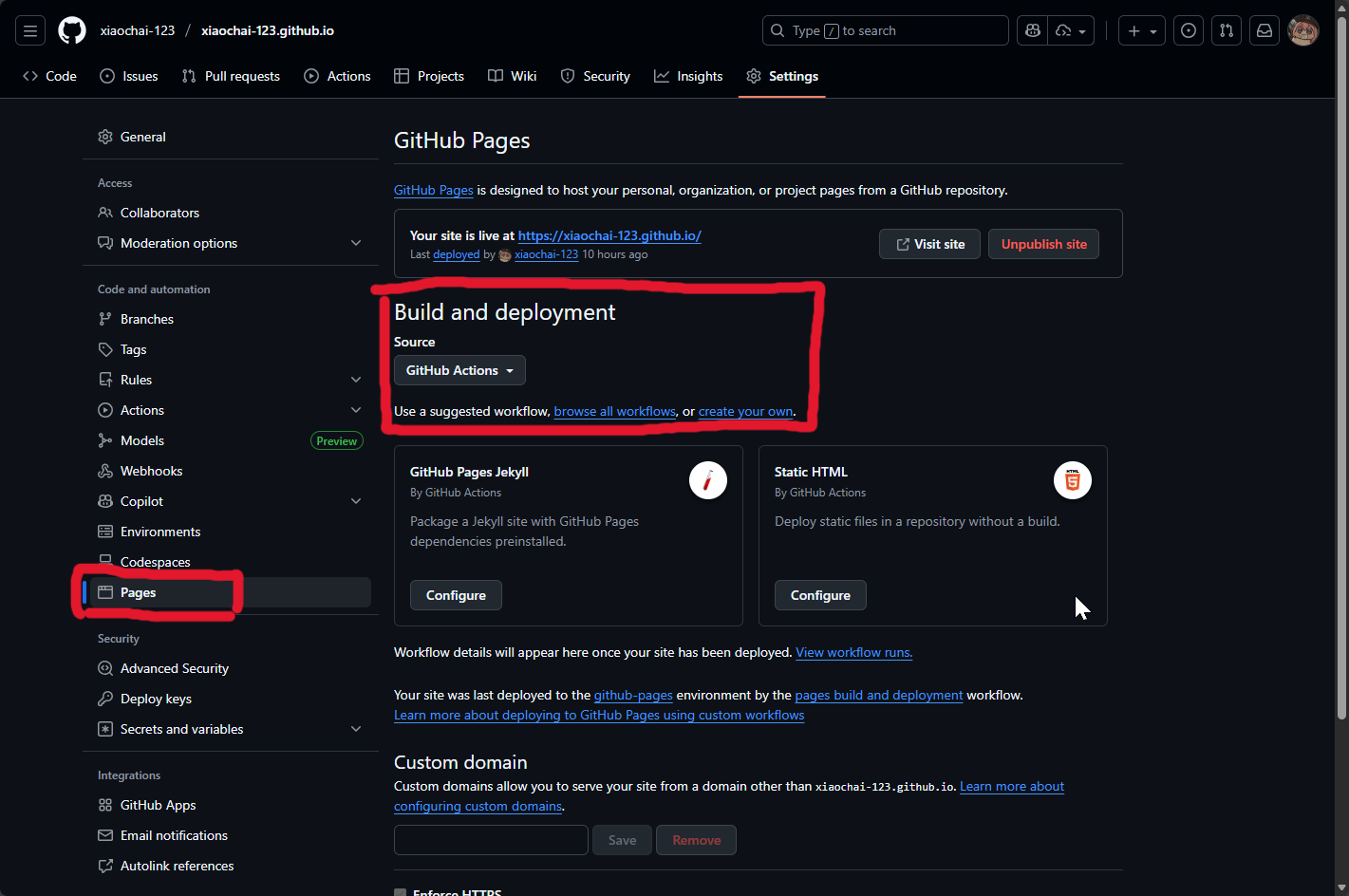Switch to the Insights tab
This screenshot has height=896, width=1349.
click(x=688, y=76)
